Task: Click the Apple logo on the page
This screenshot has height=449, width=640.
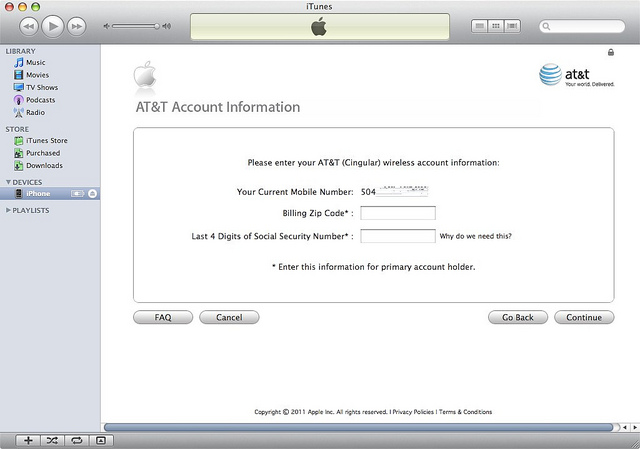Action: pos(145,74)
